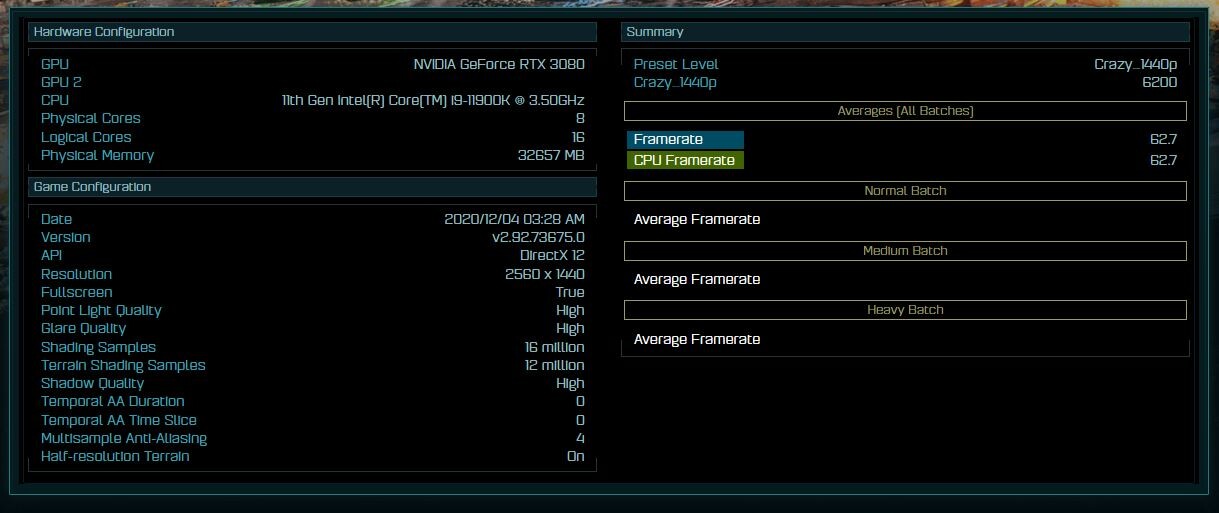
Task: Click the Intel Core i9-11900K CPU value
Action: pyautogui.click(x=433, y=101)
